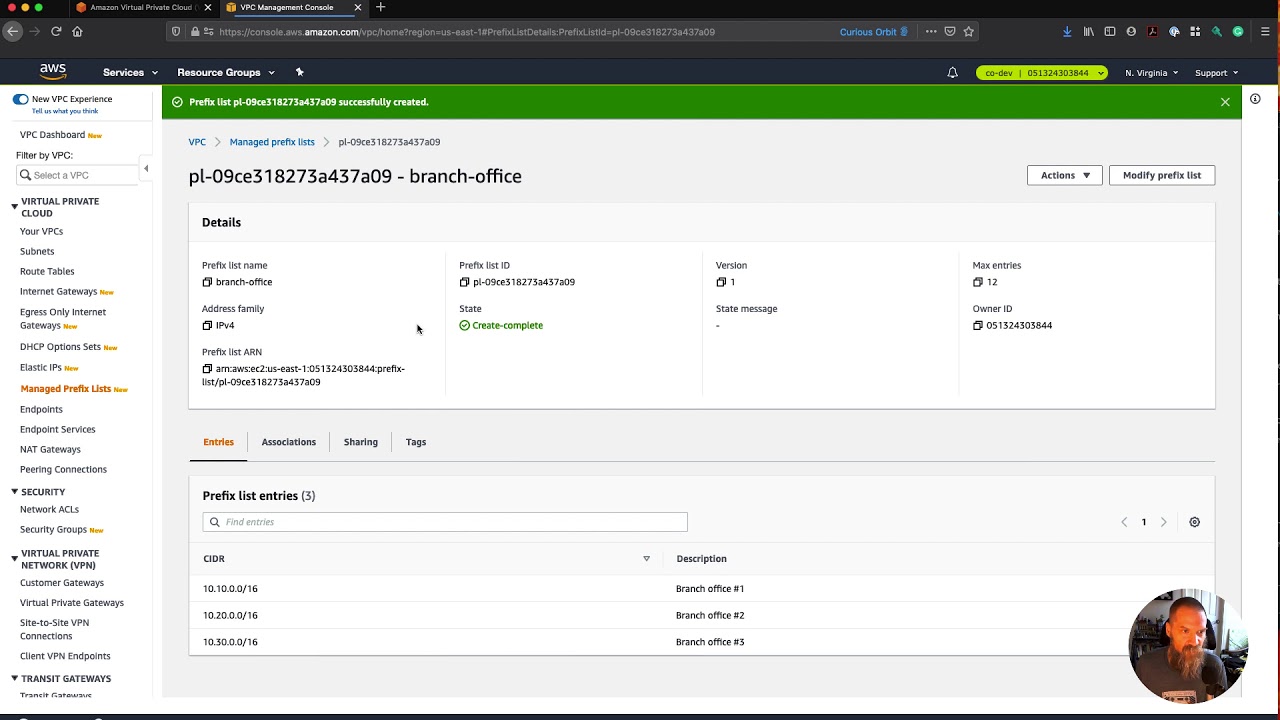Switch to Amazon Virtual Private Cloud browser tab
Image resolution: width=1280 pixels, height=720 pixels.
point(140,8)
